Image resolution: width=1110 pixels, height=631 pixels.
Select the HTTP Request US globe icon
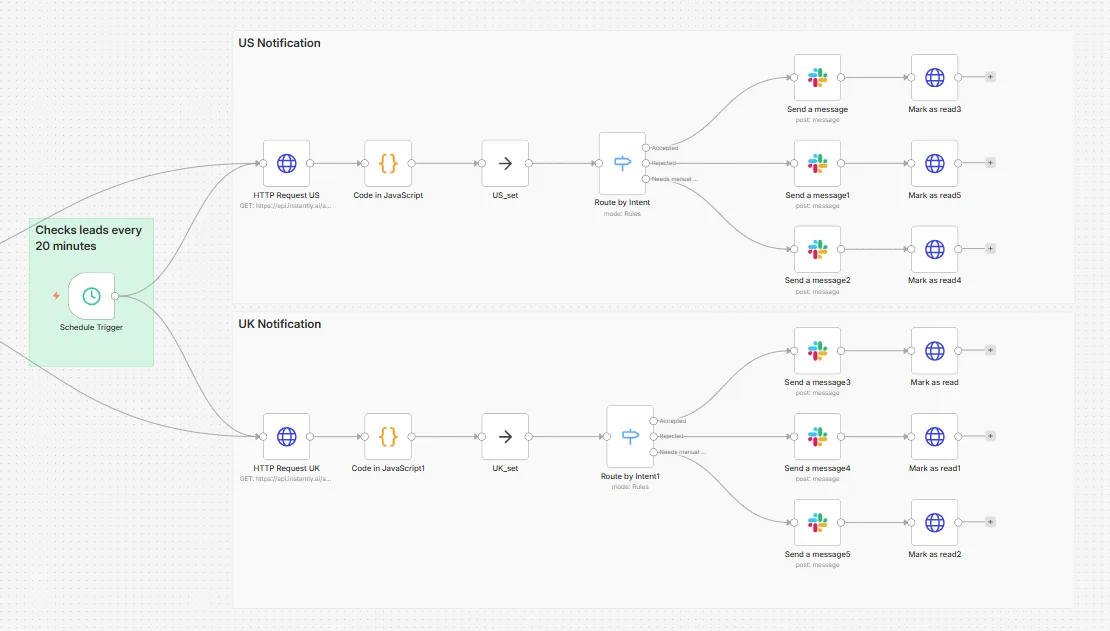(x=286, y=163)
